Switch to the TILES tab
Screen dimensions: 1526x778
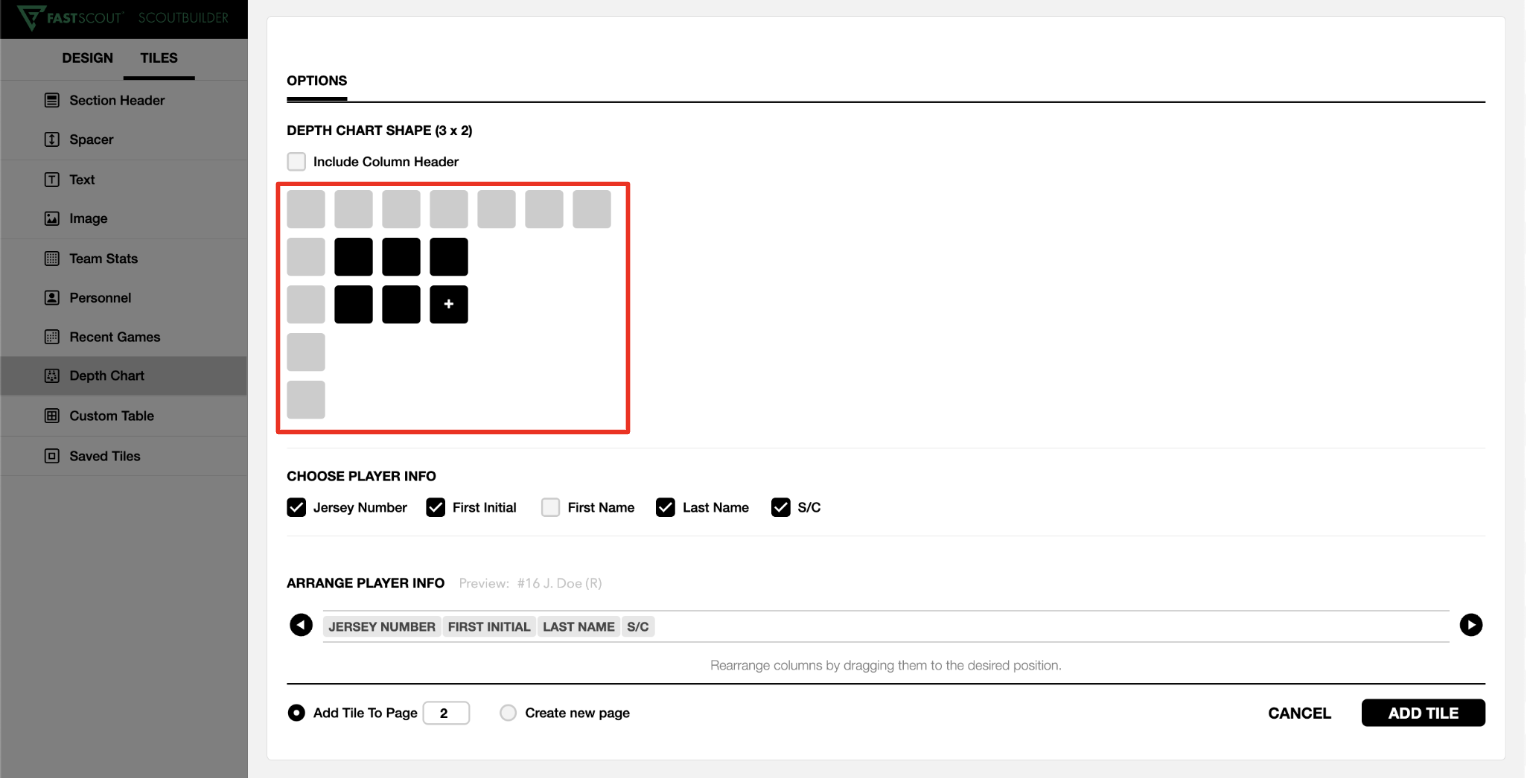pos(159,58)
